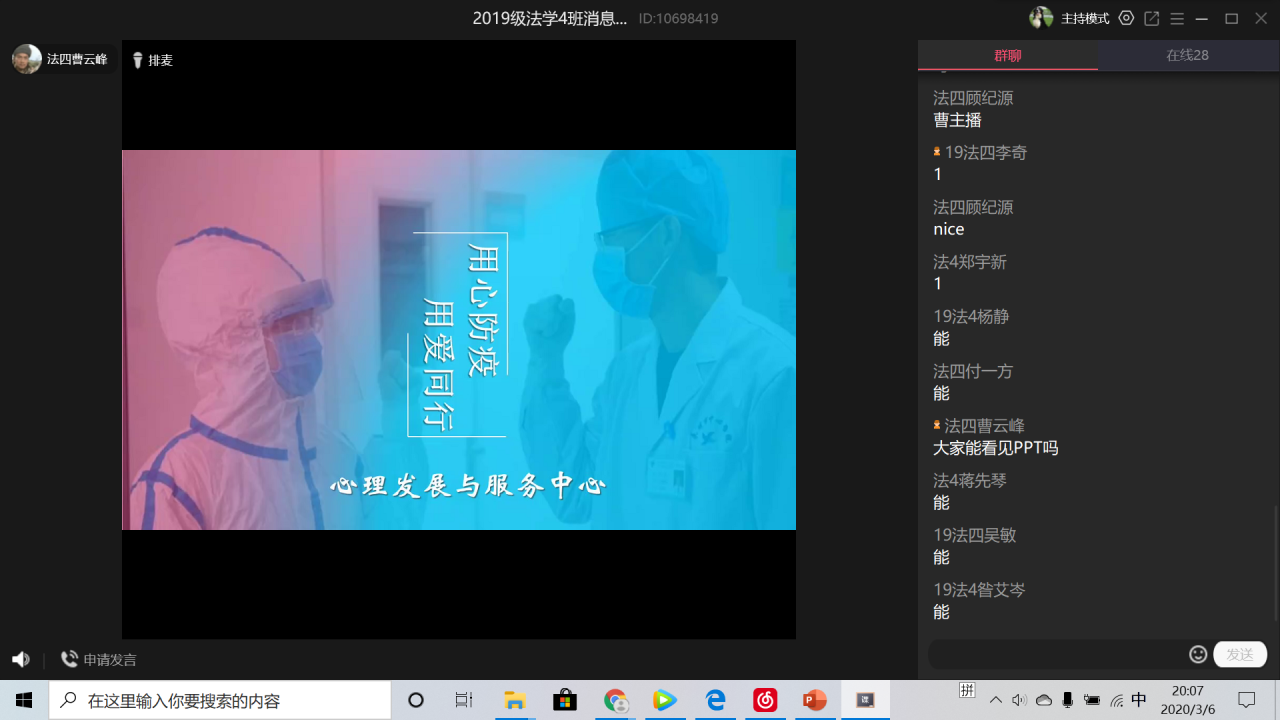
Task: Open NetEase Cloud Music taskbar icon
Action: (x=765, y=700)
